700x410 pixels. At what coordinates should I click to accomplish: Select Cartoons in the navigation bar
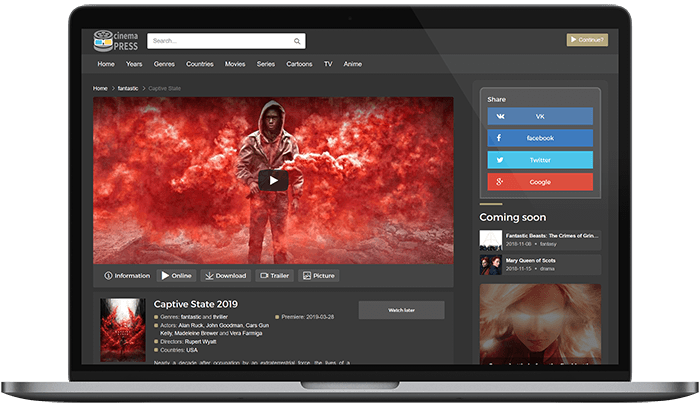[x=299, y=64]
